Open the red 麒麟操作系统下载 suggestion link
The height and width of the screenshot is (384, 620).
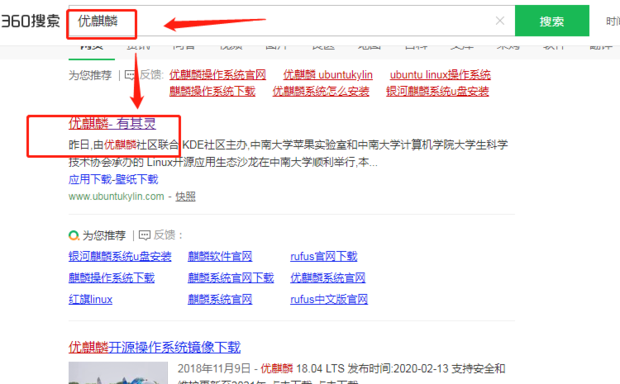[212, 91]
